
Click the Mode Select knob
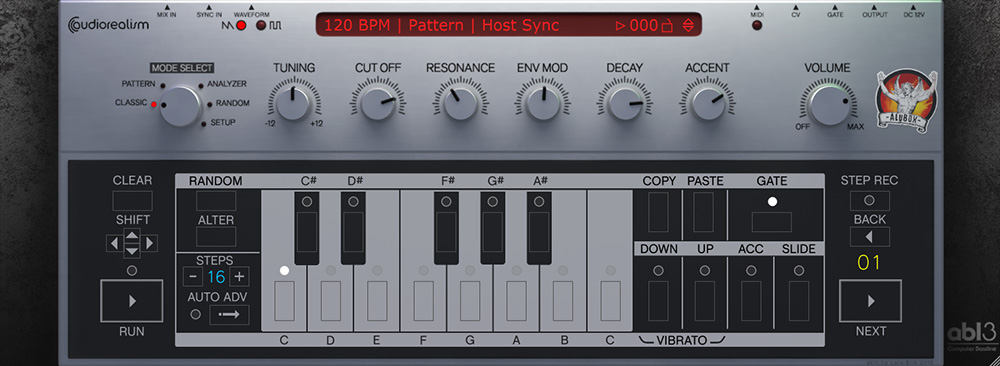point(180,106)
